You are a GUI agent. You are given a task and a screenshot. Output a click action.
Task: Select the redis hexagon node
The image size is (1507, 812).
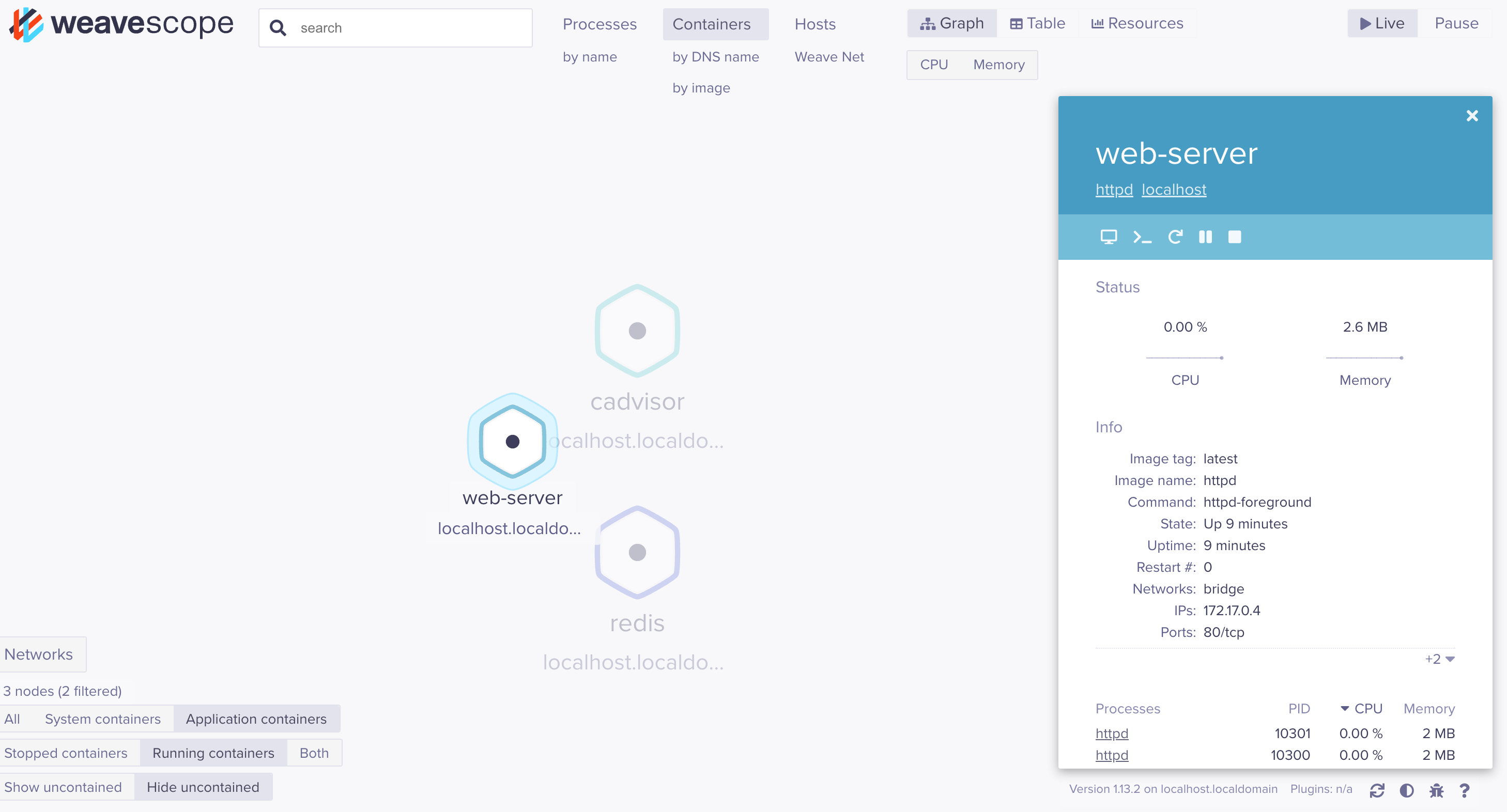pos(637,553)
